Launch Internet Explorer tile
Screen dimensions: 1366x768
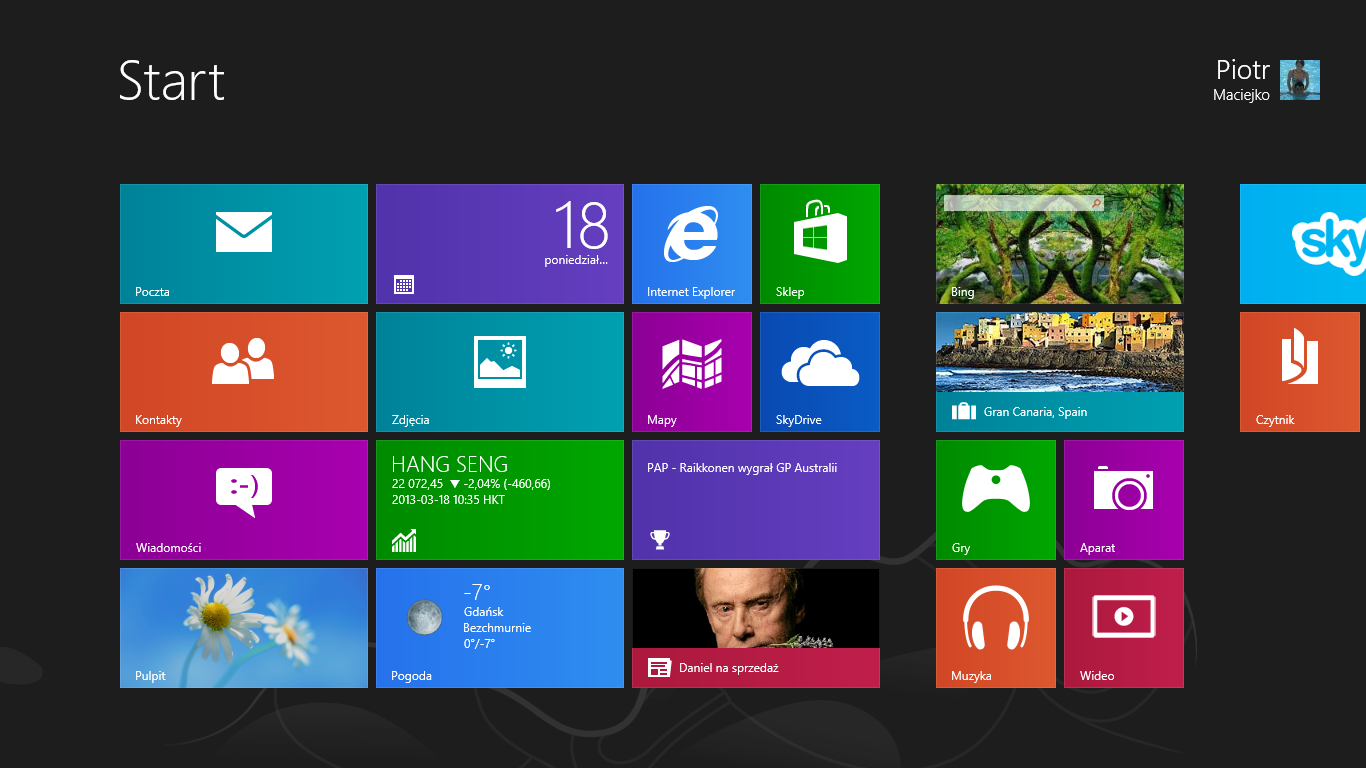(x=691, y=244)
